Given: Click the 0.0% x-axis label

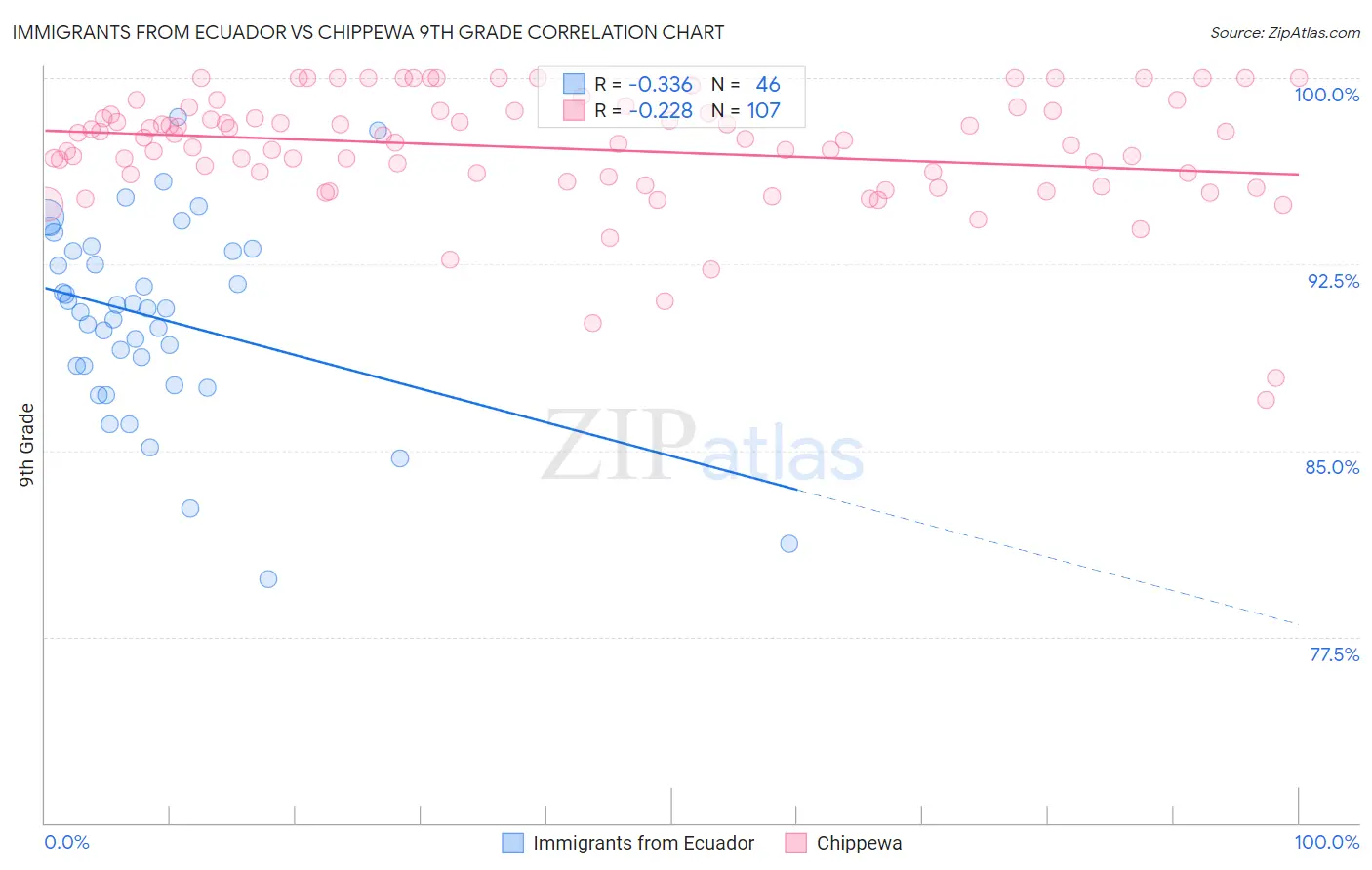Looking at the screenshot, I should click(67, 842).
